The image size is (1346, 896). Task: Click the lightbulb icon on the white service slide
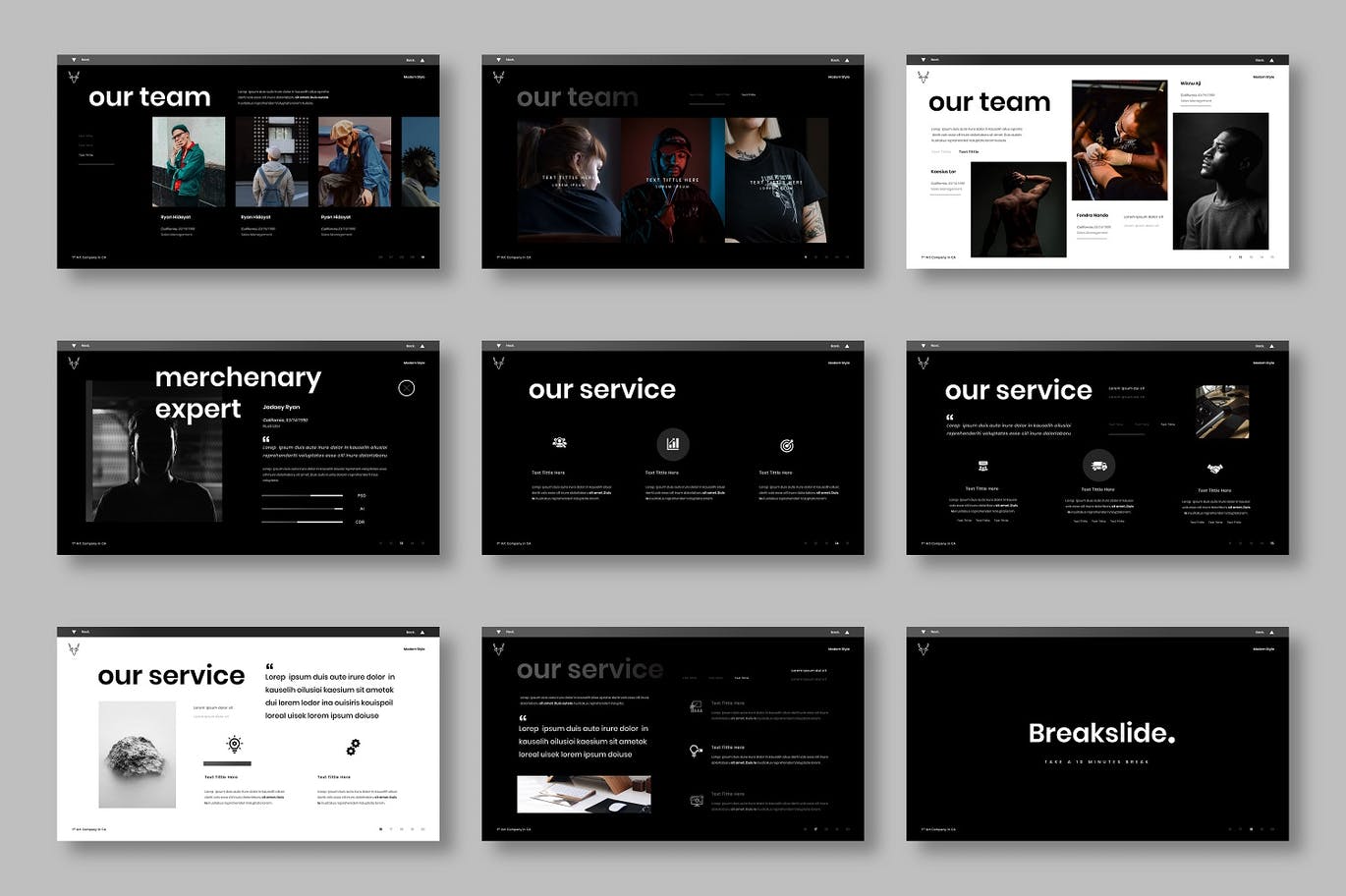(234, 745)
